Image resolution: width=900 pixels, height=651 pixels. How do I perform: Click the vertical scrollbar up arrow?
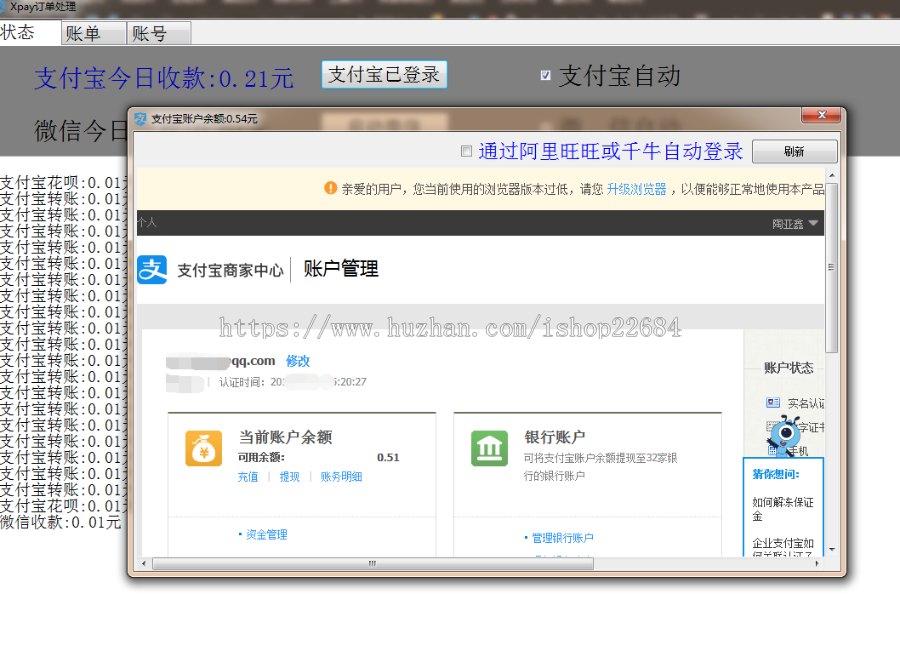[x=832, y=175]
